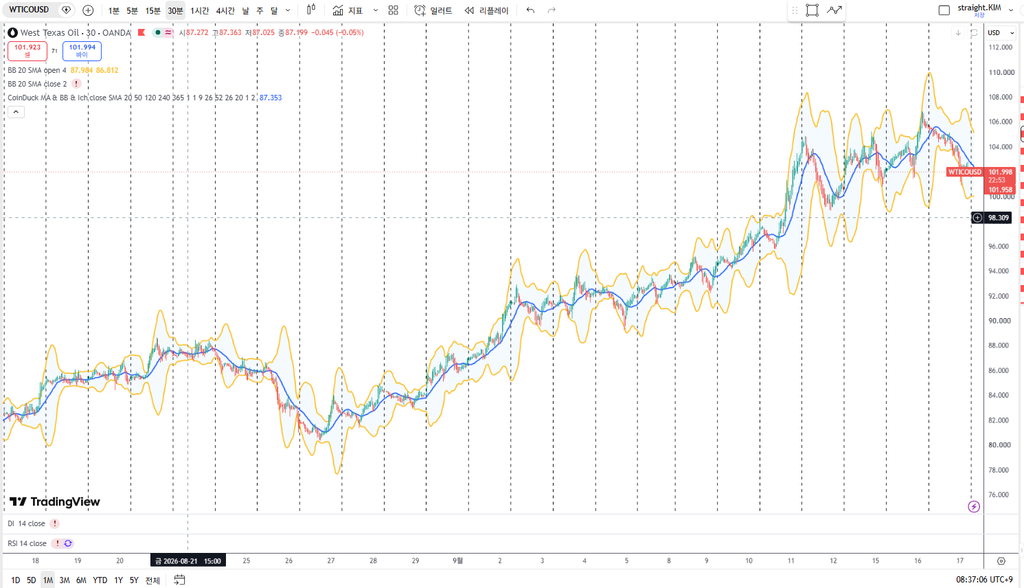This screenshot has width=1024, height=588.
Task: Show the RSI 14 close error icon
Action: pos(57,543)
